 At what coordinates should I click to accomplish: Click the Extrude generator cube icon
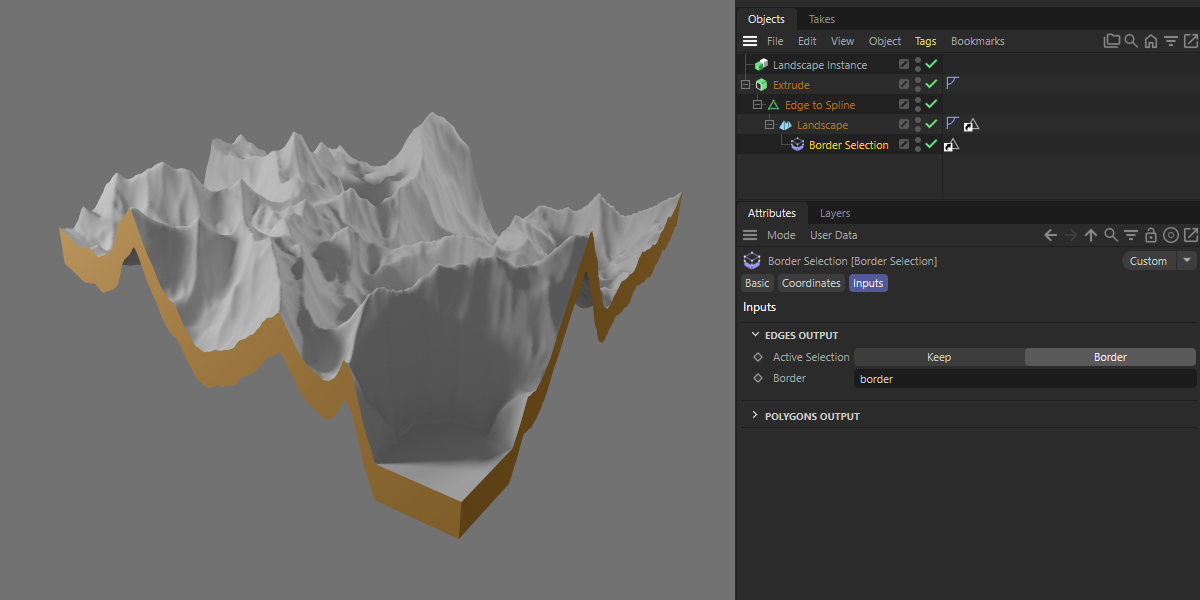click(x=762, y=85)
